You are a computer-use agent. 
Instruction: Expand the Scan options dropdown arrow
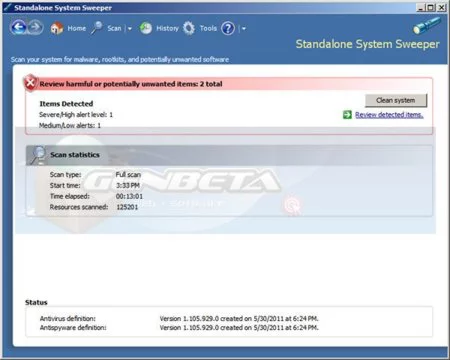(130, 29)
